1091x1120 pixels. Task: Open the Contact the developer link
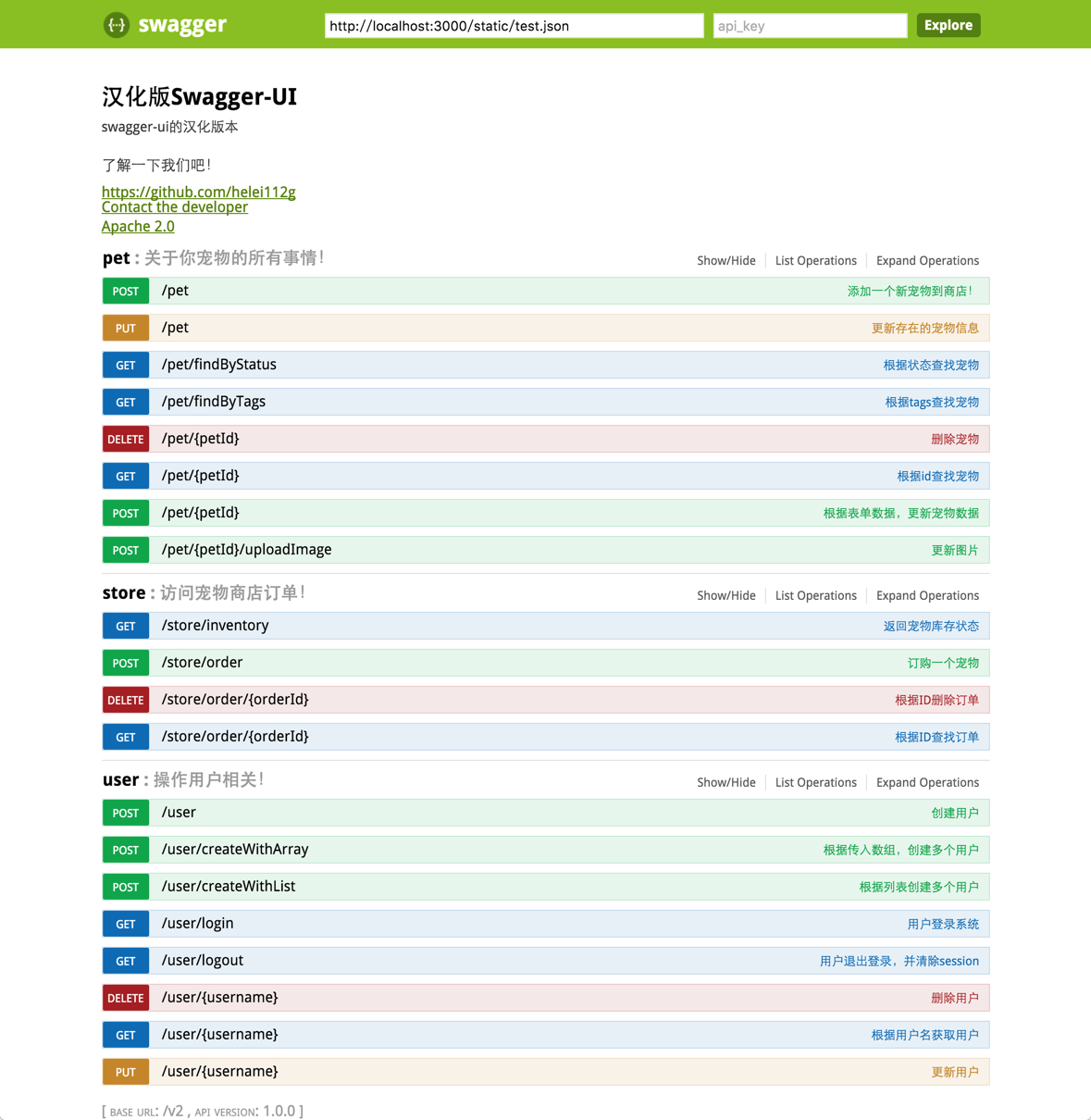(175, 207)
